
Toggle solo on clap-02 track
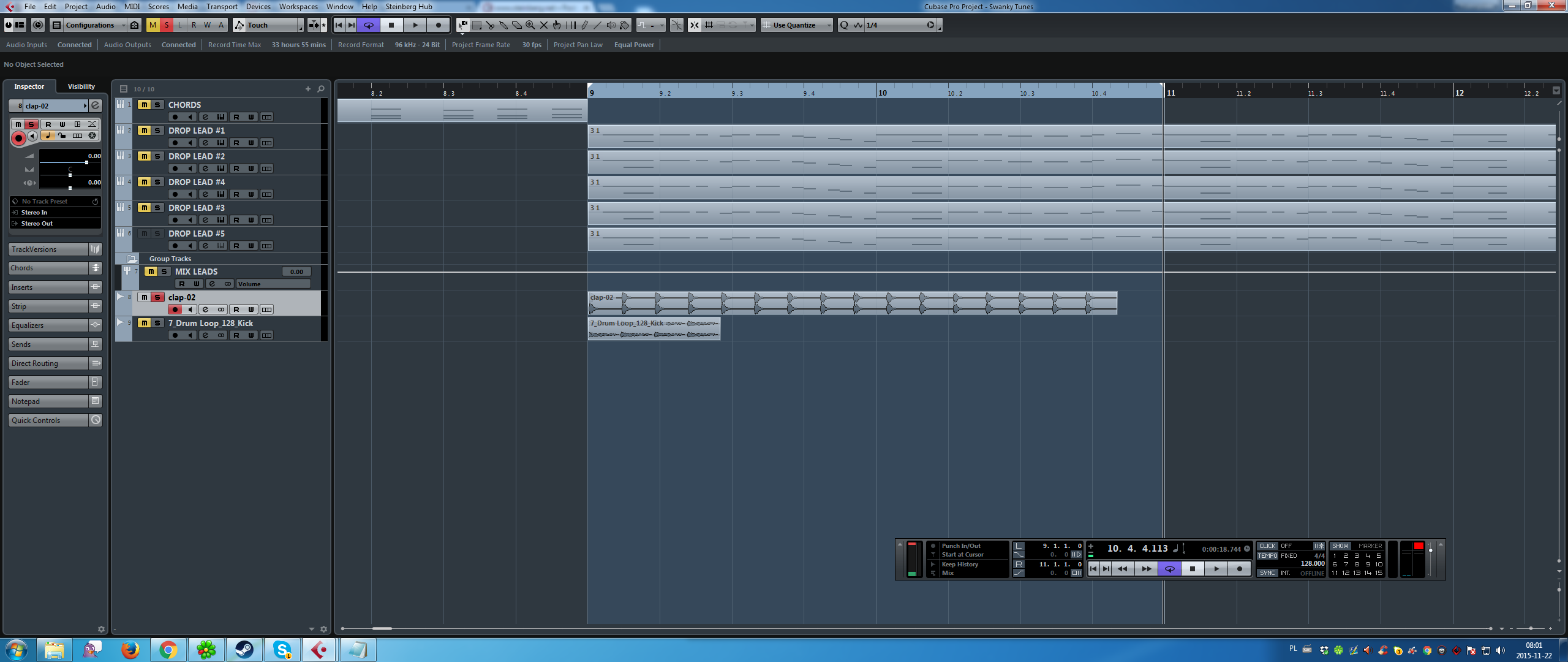[x=157, y=297]
